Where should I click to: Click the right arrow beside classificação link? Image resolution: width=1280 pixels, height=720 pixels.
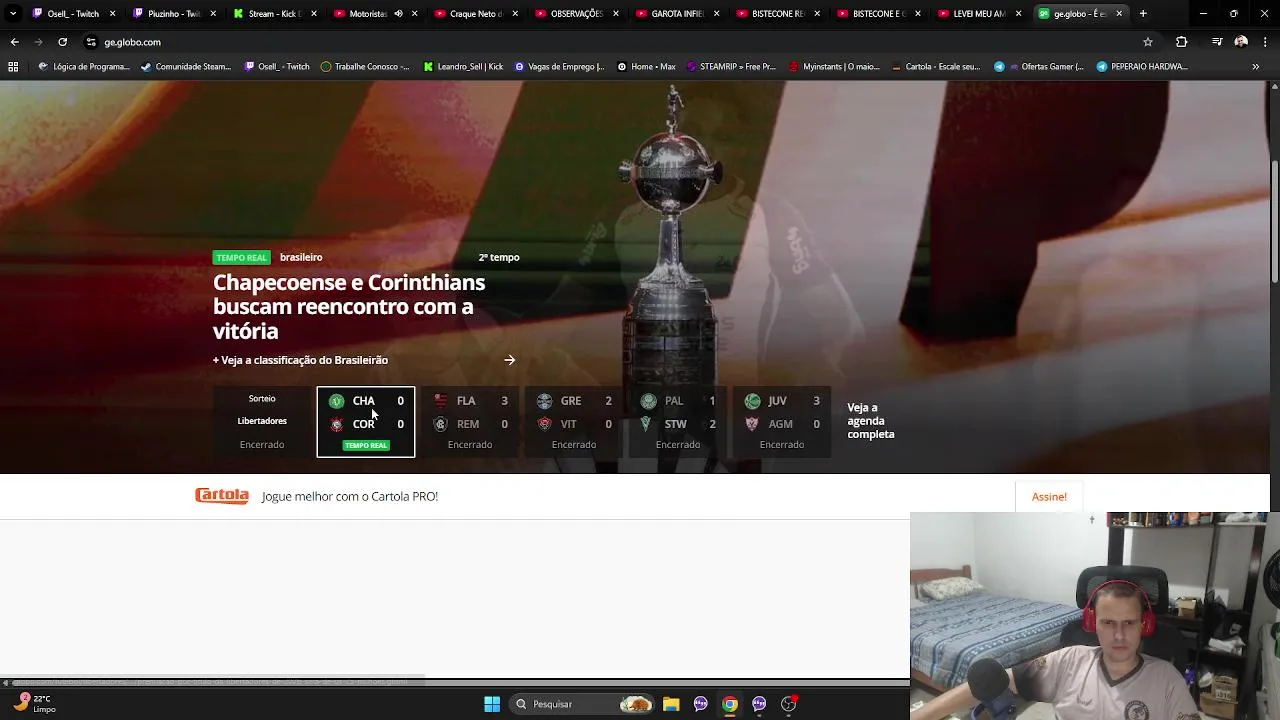pyautogui.click(x=510, y=360)
